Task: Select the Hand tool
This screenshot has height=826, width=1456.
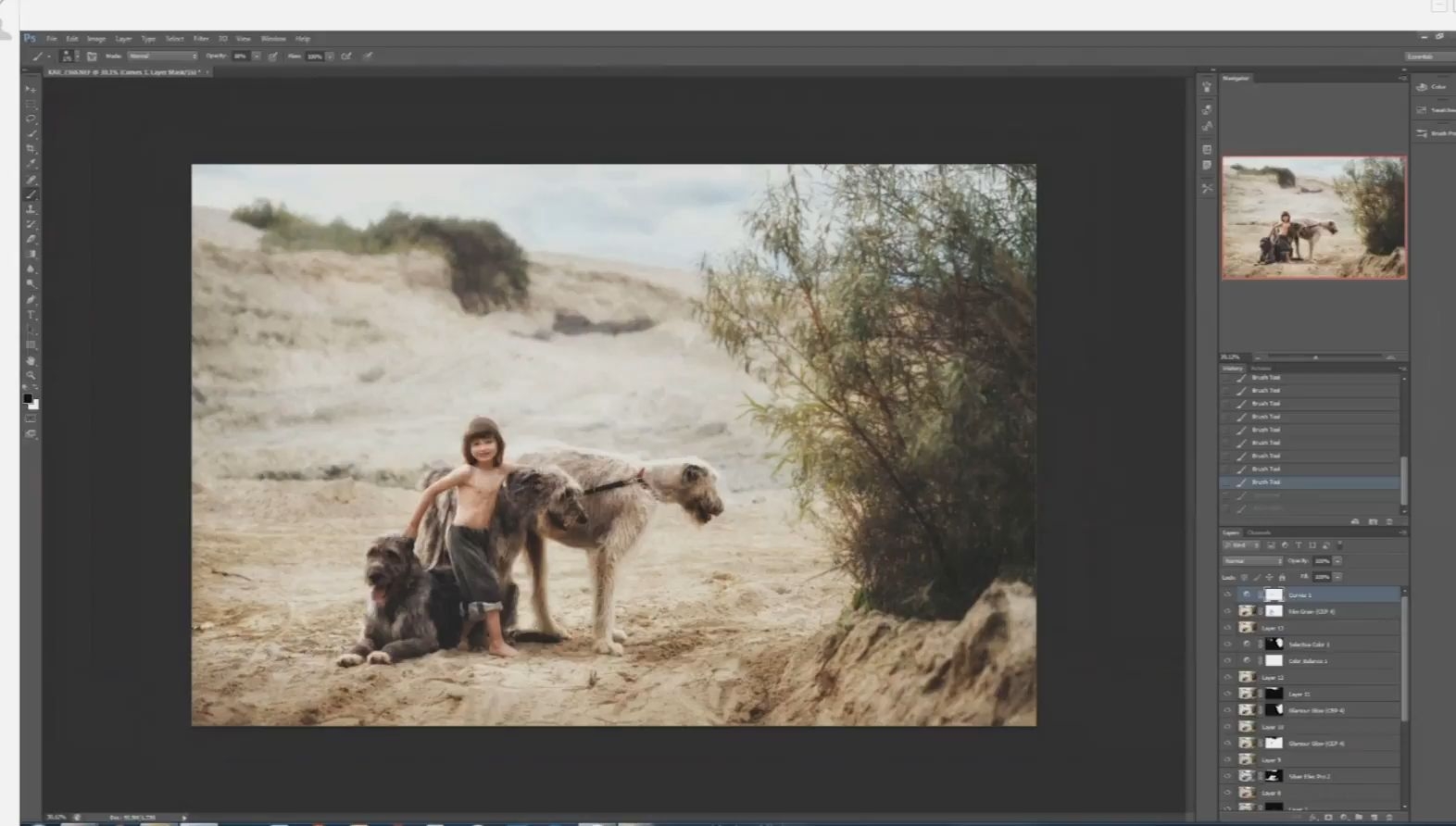Action: point(31,360)
